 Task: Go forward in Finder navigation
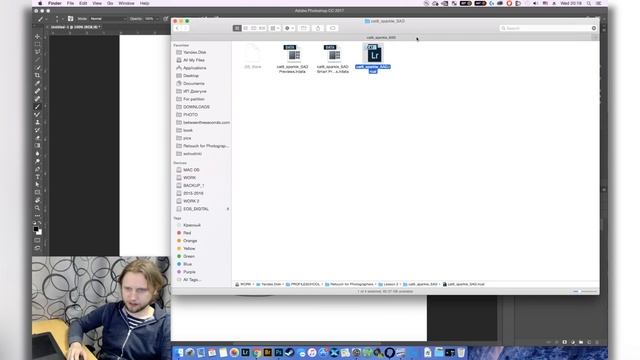point(185,28)
